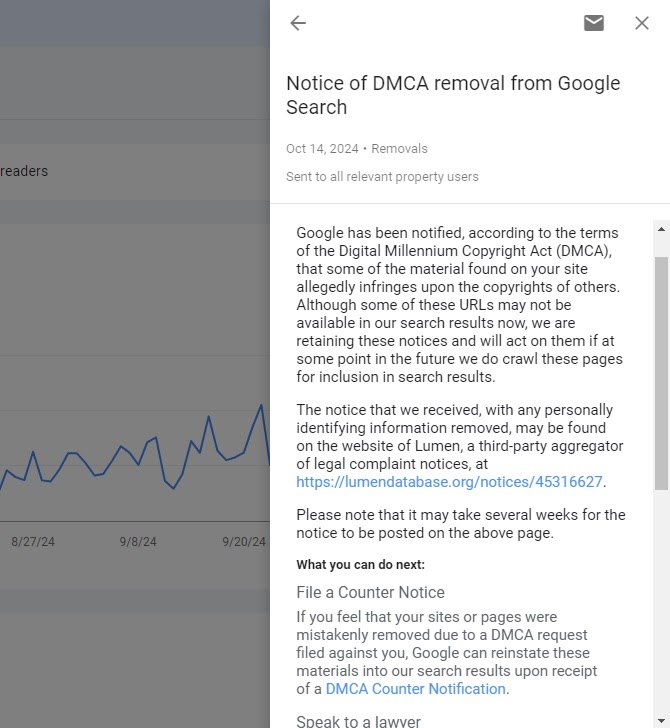The height and width of the screenshot is (728, 670).
Task: Click the Oct 14, 2024 date
Action: pyautogui.click(x=322, y=149)
